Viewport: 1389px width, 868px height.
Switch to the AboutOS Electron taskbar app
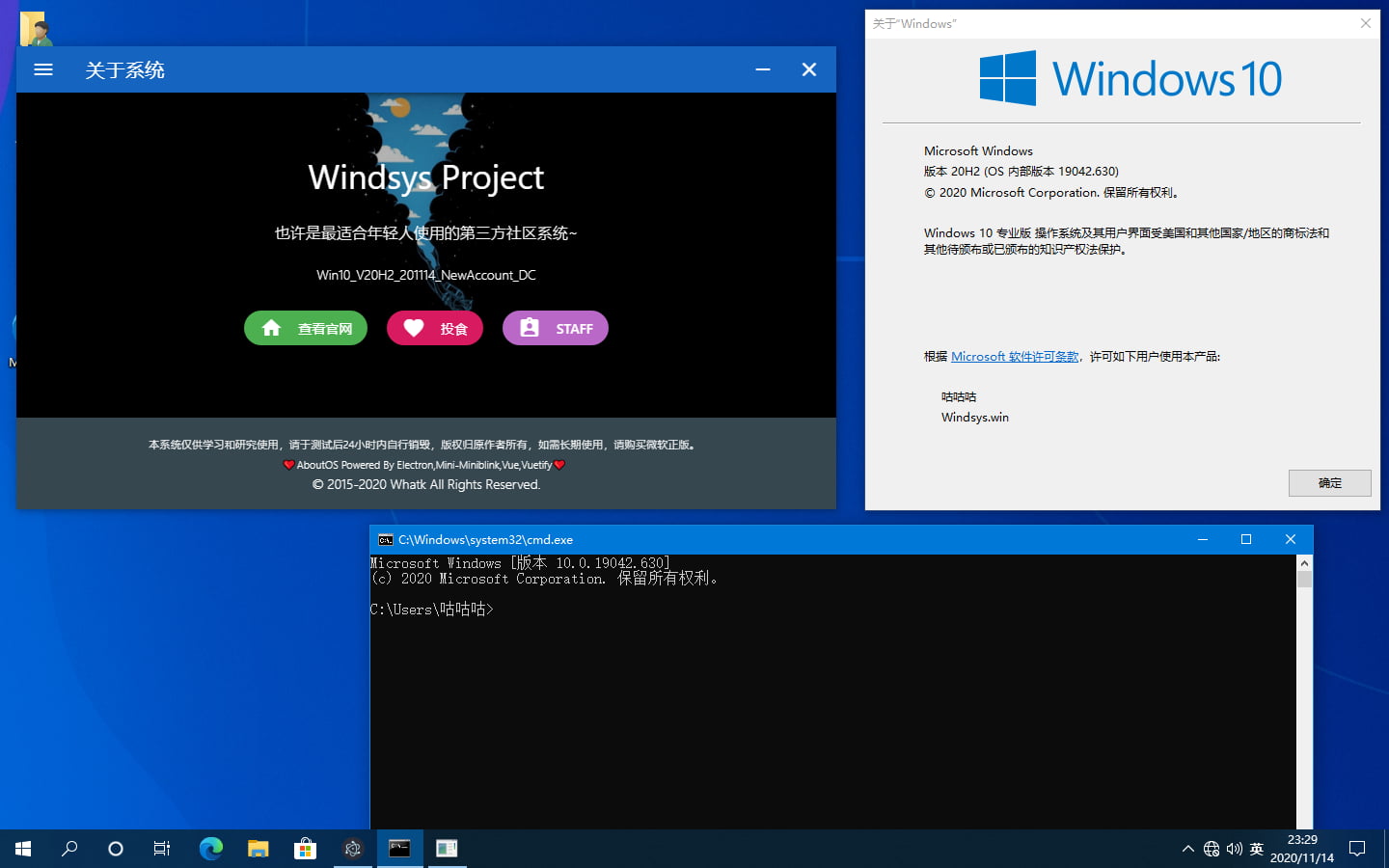tap(352, 849)
